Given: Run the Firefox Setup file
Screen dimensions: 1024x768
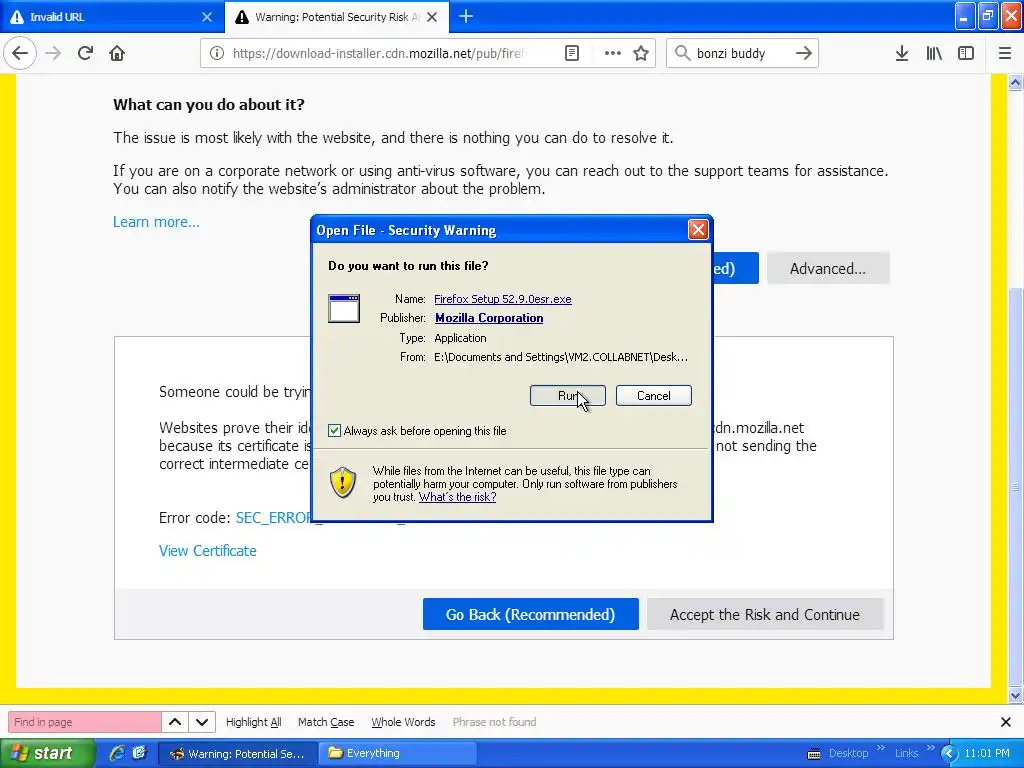Looking at the screenshot, I should (x=568, y=396).
